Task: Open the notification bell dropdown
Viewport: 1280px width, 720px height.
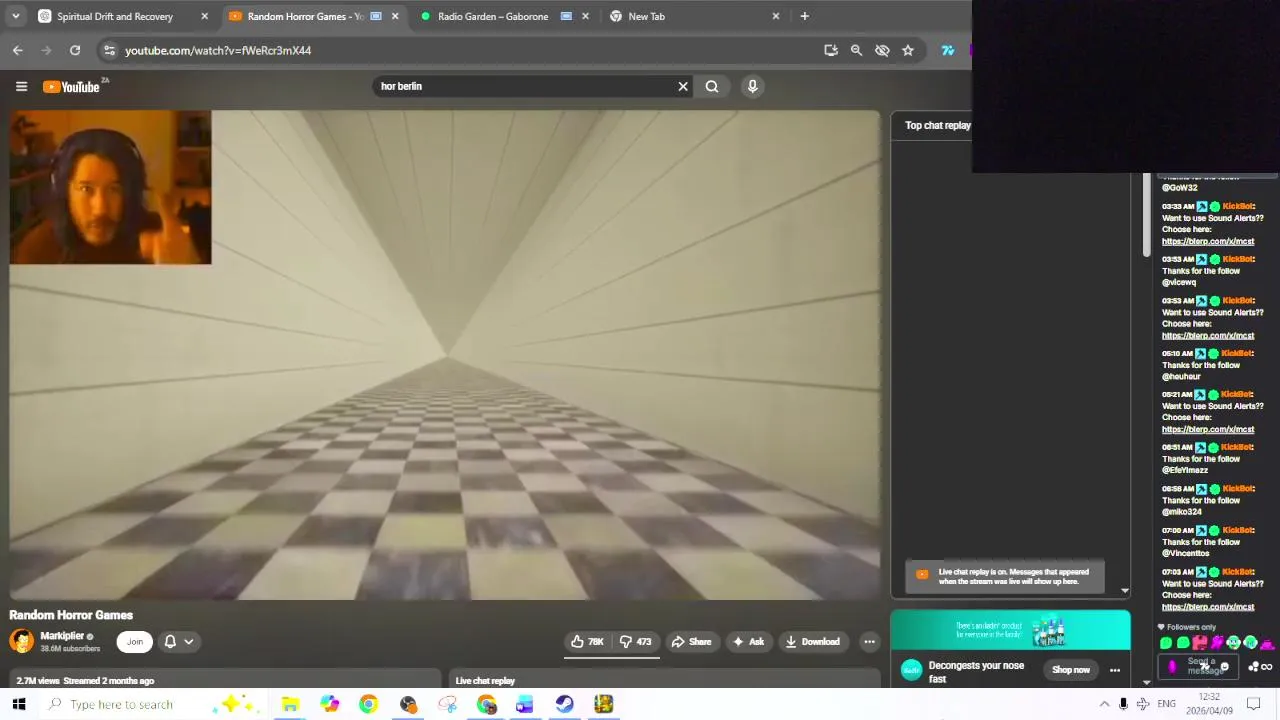Action: point(179,642)
